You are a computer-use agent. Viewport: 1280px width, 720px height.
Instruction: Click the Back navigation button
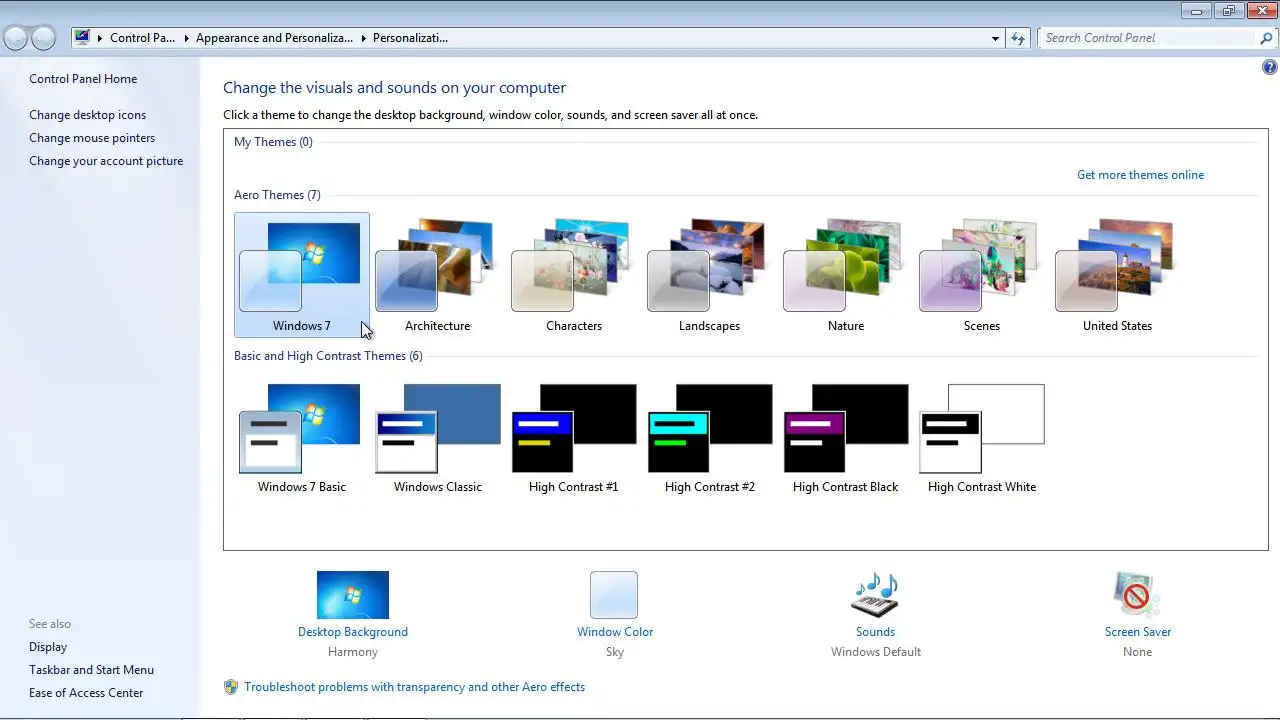(x=16, y=38)
